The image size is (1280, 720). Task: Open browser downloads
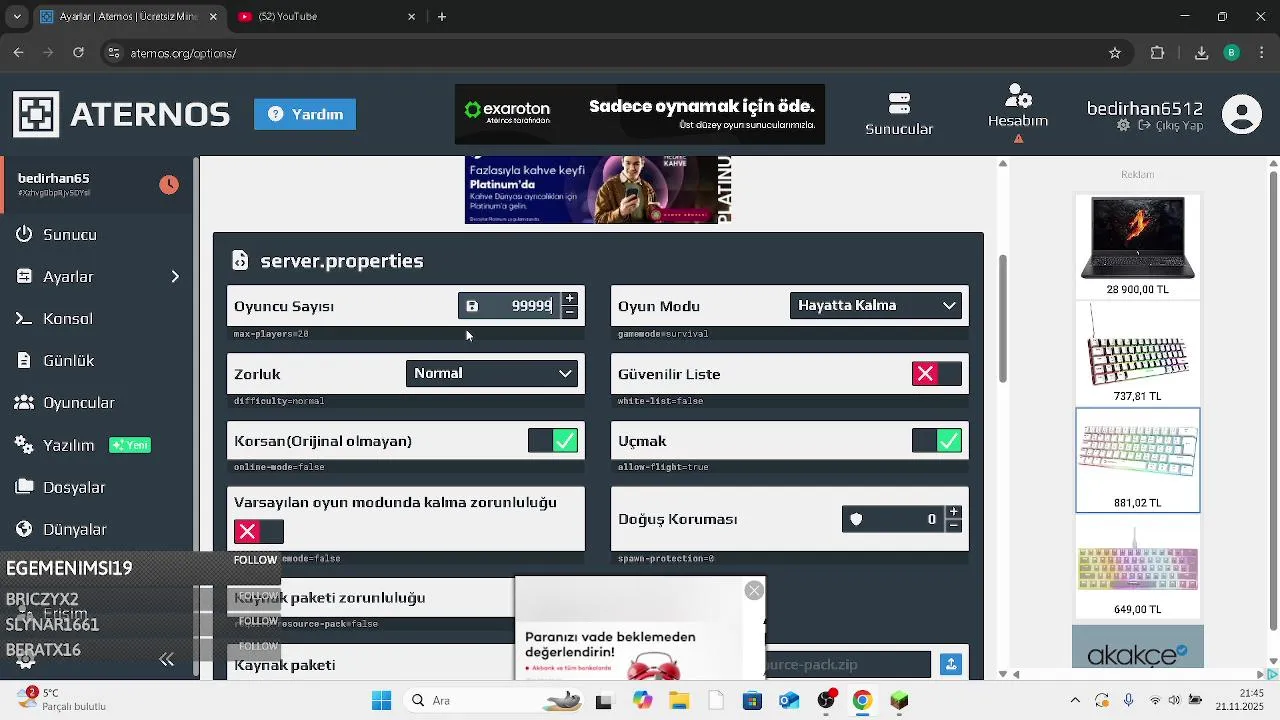(1202, 53)
